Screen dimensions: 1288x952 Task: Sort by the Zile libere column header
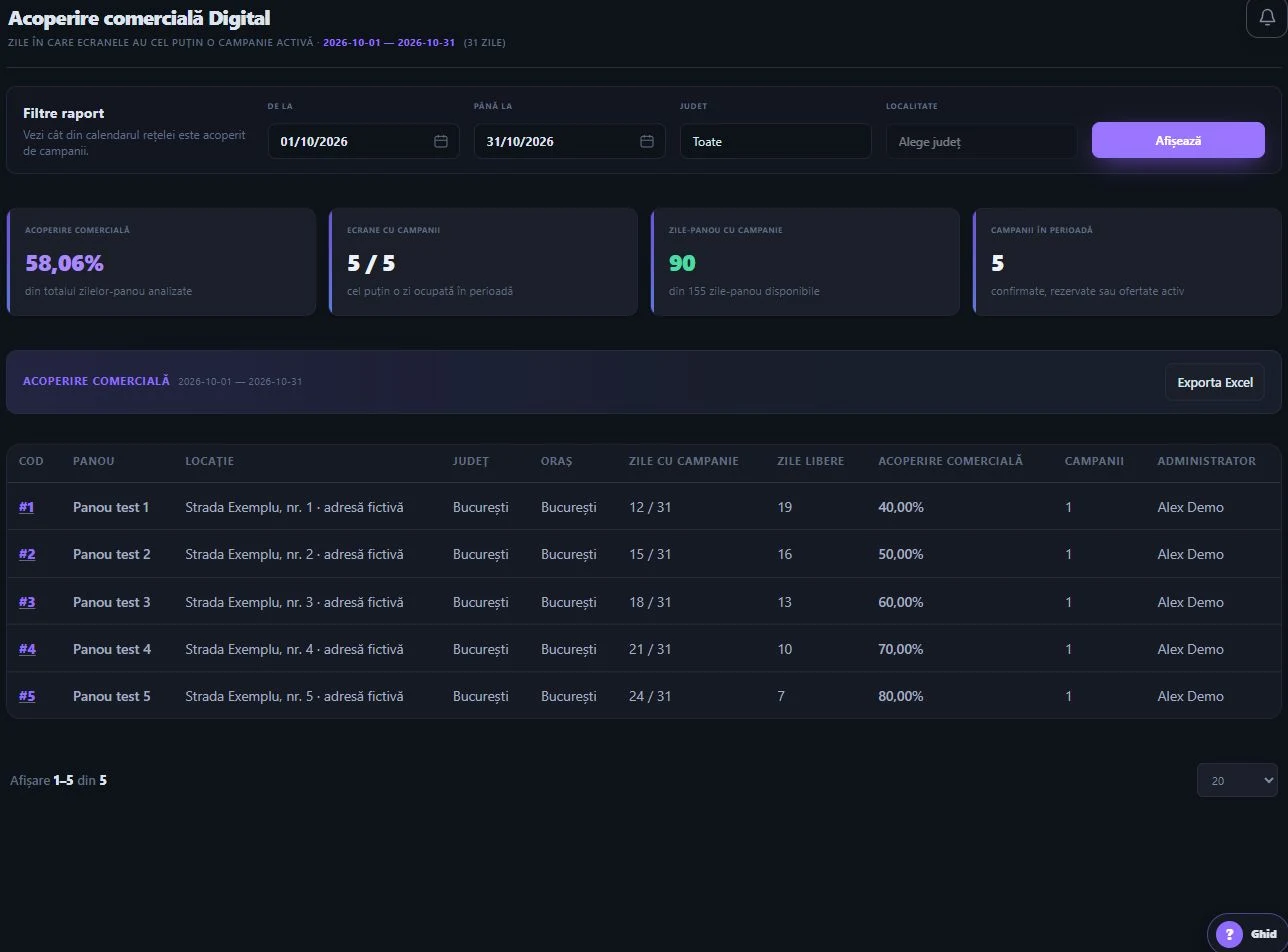[811, 461]
